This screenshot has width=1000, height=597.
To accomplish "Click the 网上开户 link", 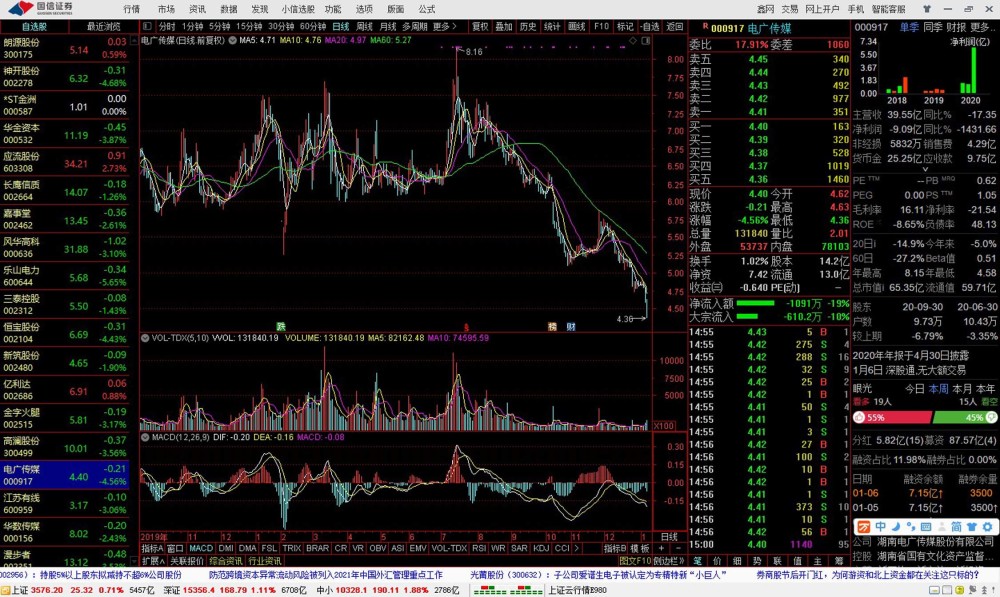I will click(x=822, y=9).
